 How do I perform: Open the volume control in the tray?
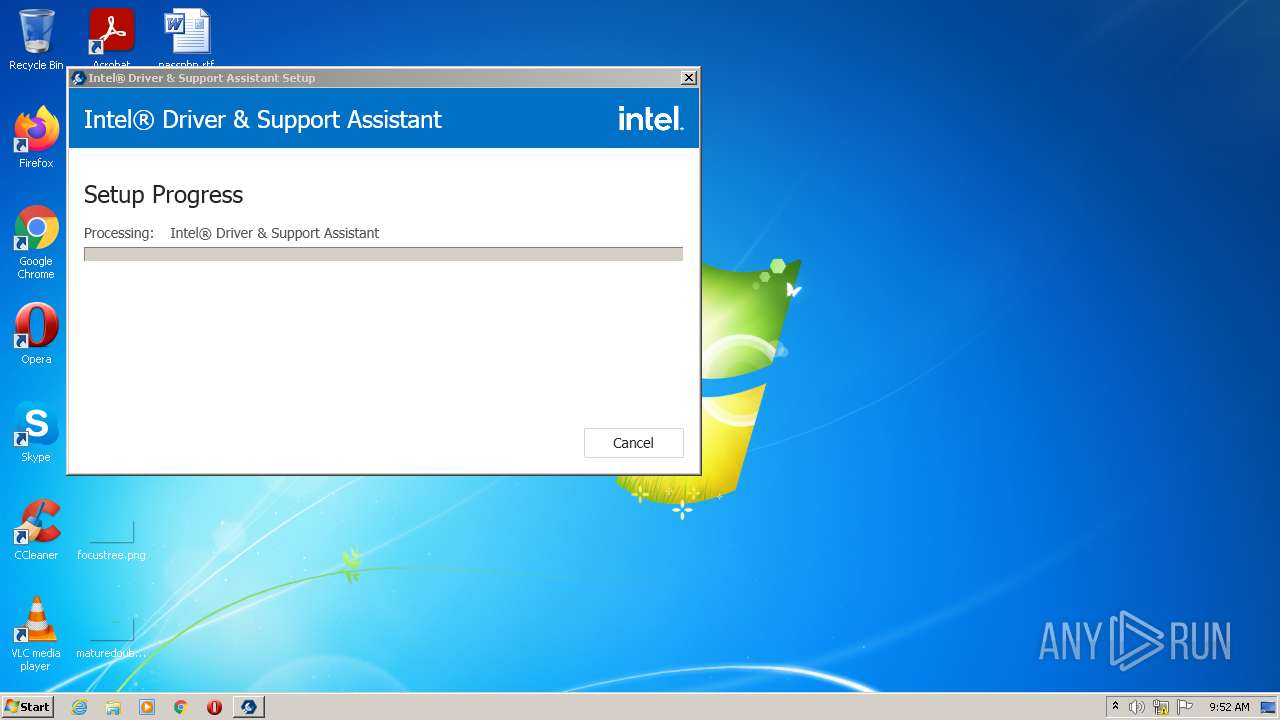(x=1137, y=707)
